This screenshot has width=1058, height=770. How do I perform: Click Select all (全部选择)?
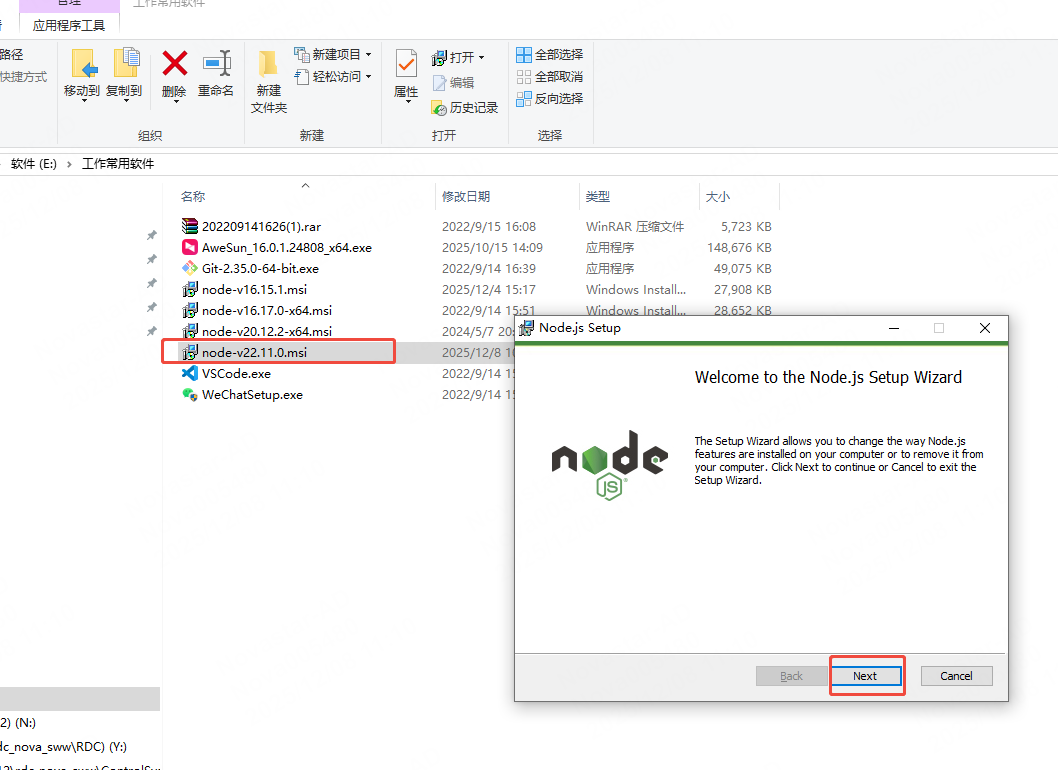pyautogui.click(x=550, y=55)
